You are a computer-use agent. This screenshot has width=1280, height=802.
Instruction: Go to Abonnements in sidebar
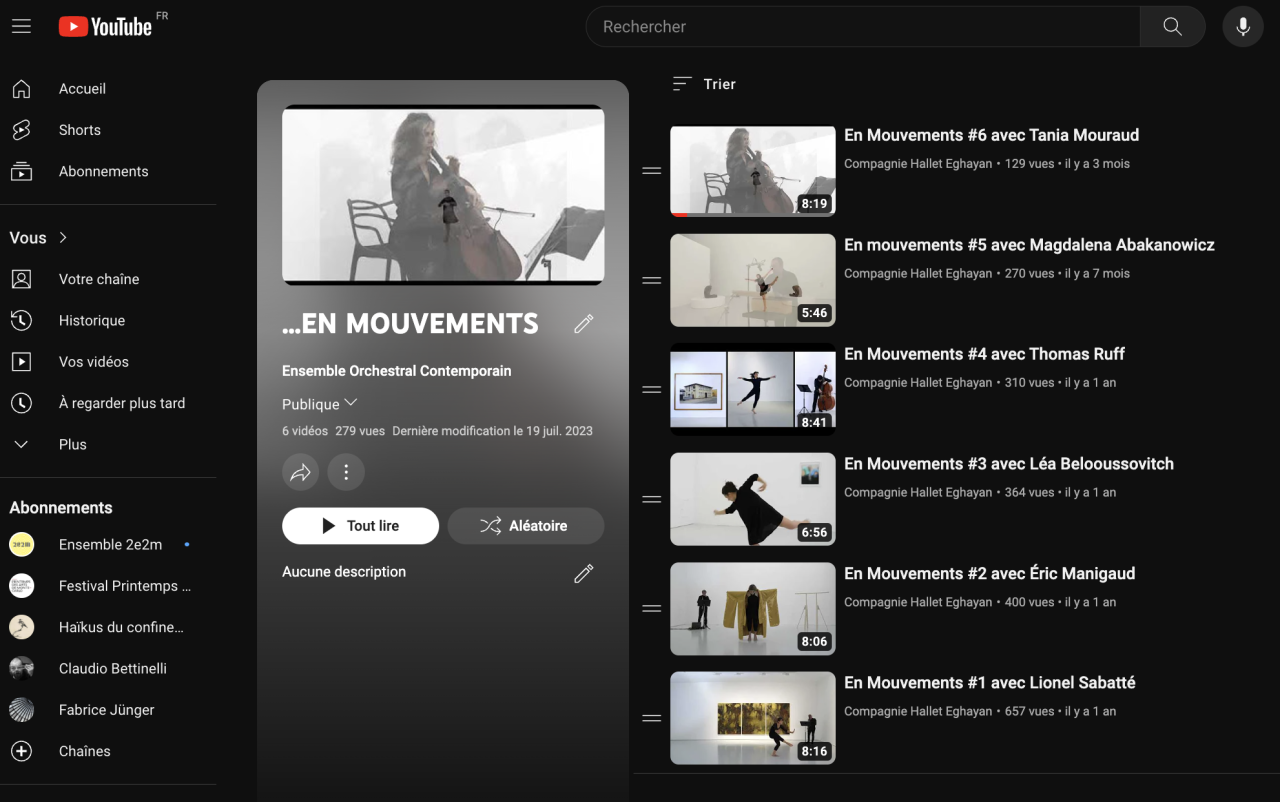coord(103,171)
